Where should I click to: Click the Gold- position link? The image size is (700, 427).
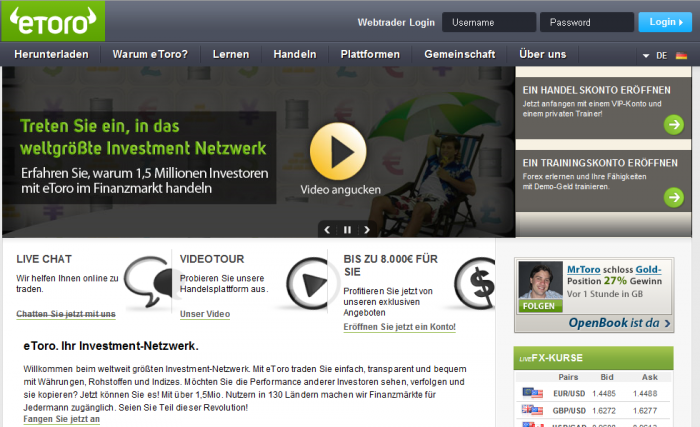[x=648, y=269]
